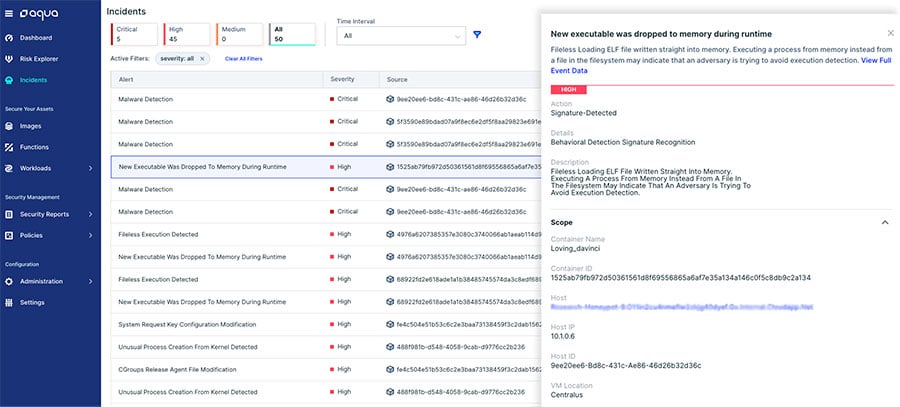The image size is (900, 407).
Task: Click the filter funnel icon
Action: click(x=477, y=35)
